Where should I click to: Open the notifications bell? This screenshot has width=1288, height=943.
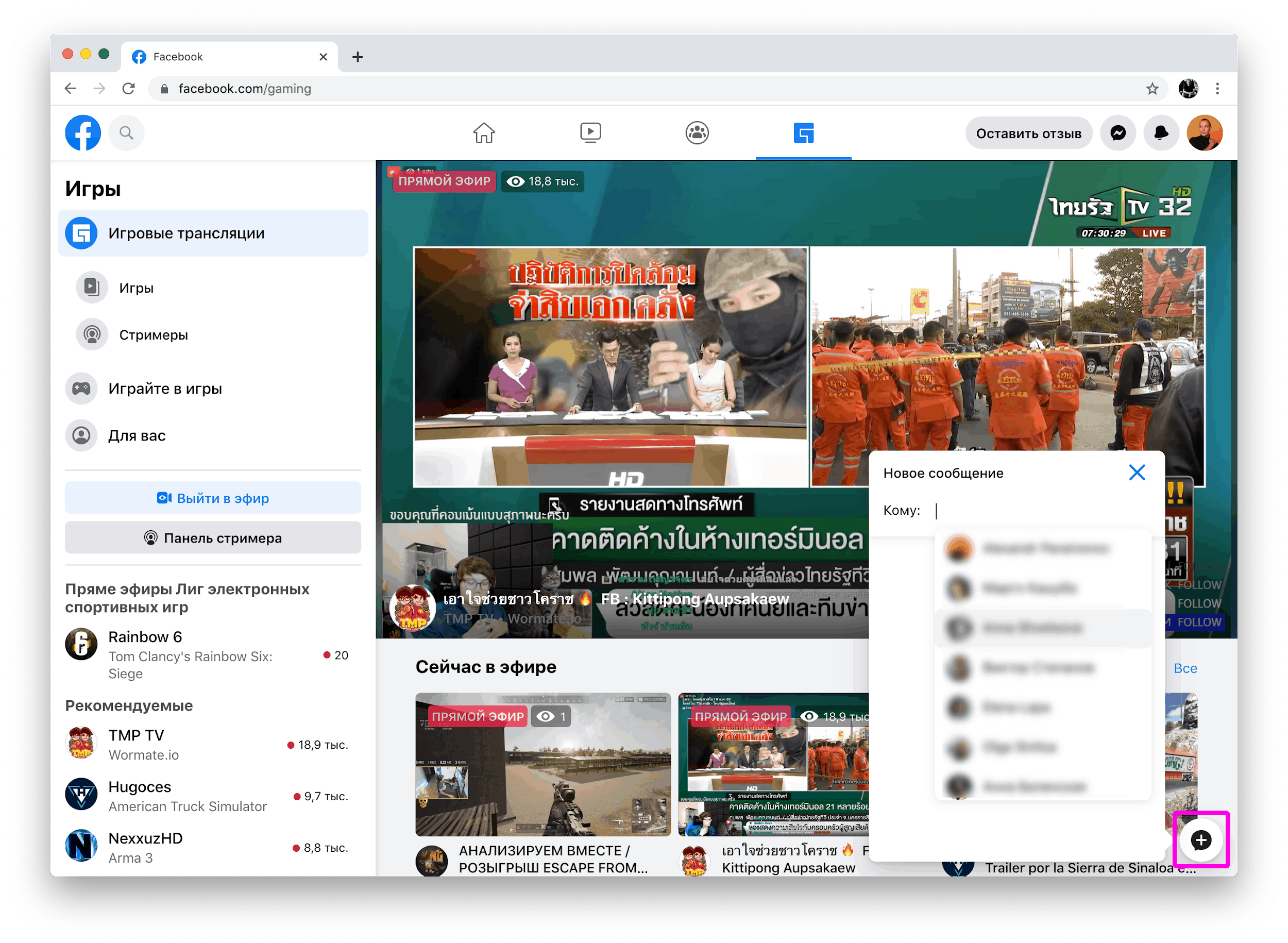click(1161, 133)
